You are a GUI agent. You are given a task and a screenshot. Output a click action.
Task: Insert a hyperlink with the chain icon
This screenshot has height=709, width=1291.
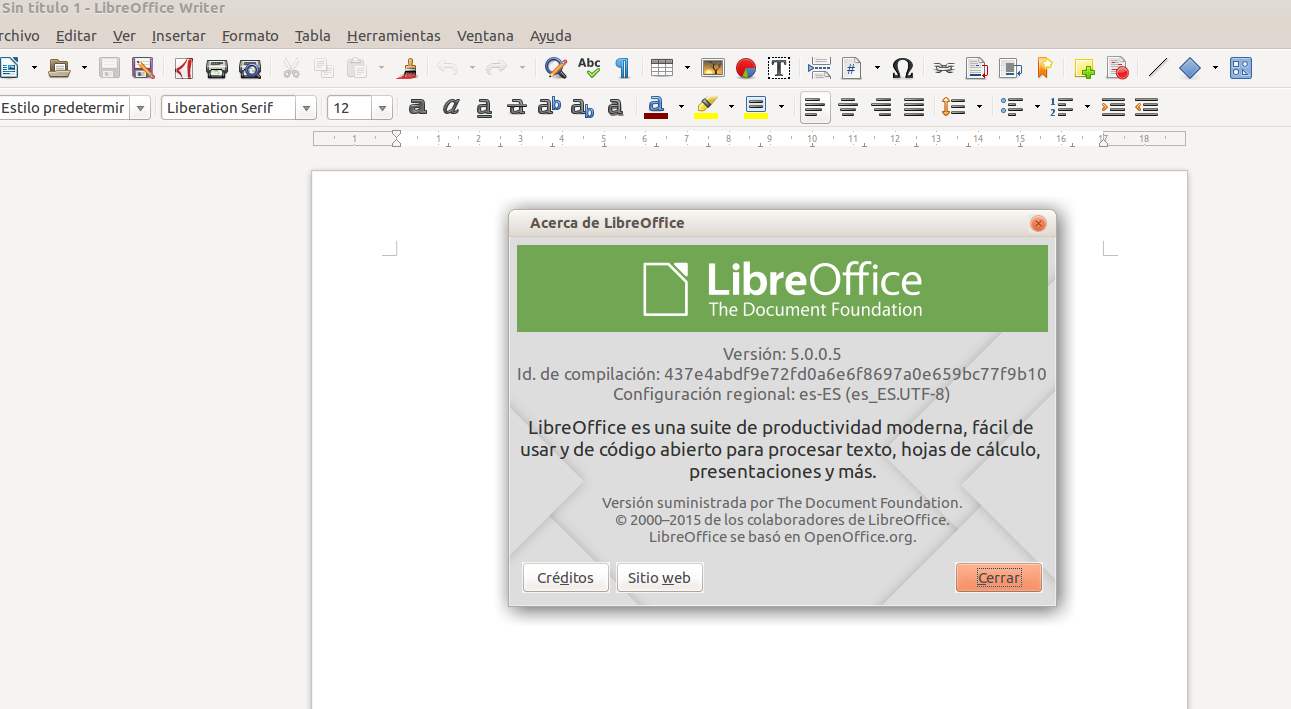[943, 68]
